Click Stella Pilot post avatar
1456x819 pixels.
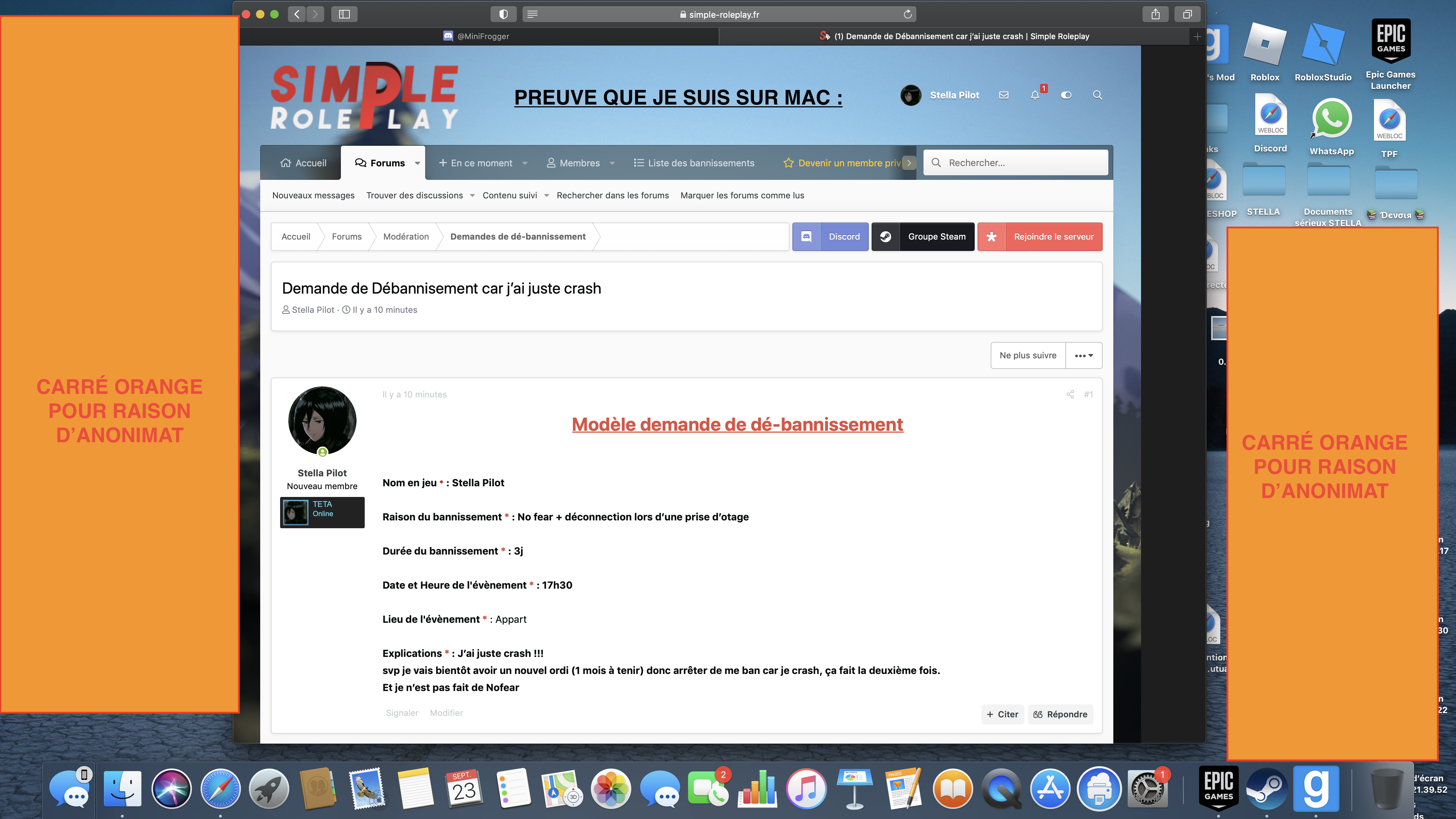322,421
